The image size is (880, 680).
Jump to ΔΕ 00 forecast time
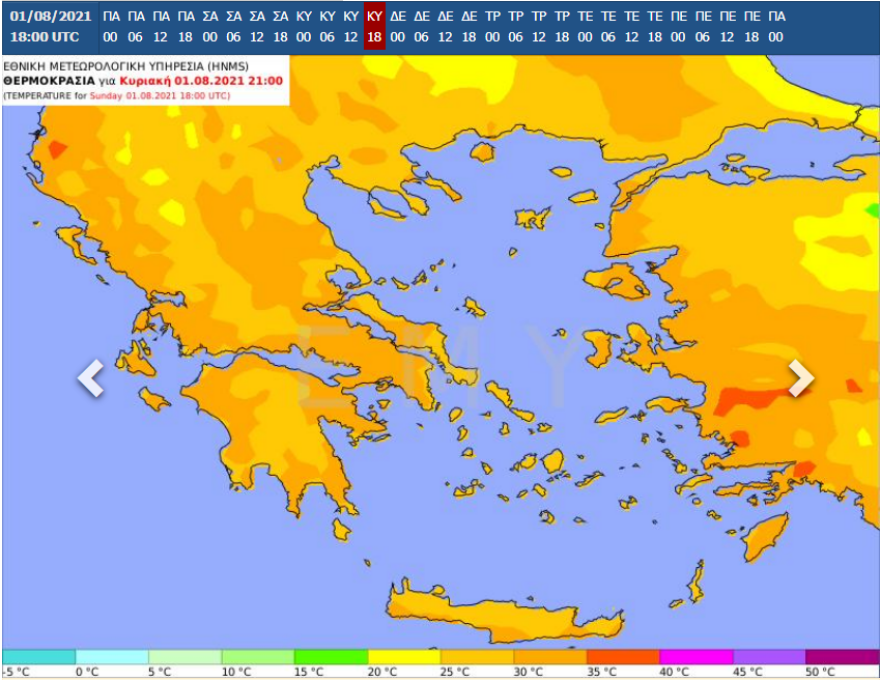coord(398,27)
